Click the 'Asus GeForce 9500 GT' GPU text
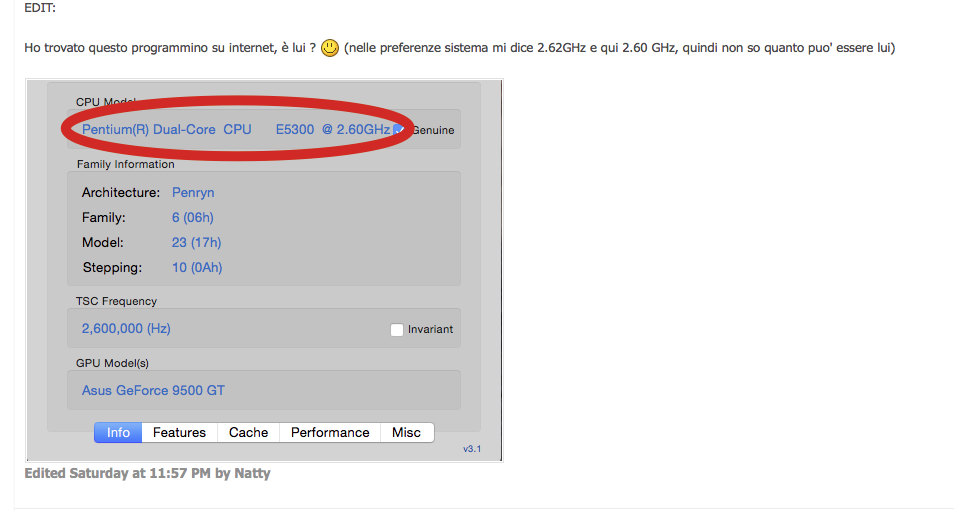 coord(153,391)
